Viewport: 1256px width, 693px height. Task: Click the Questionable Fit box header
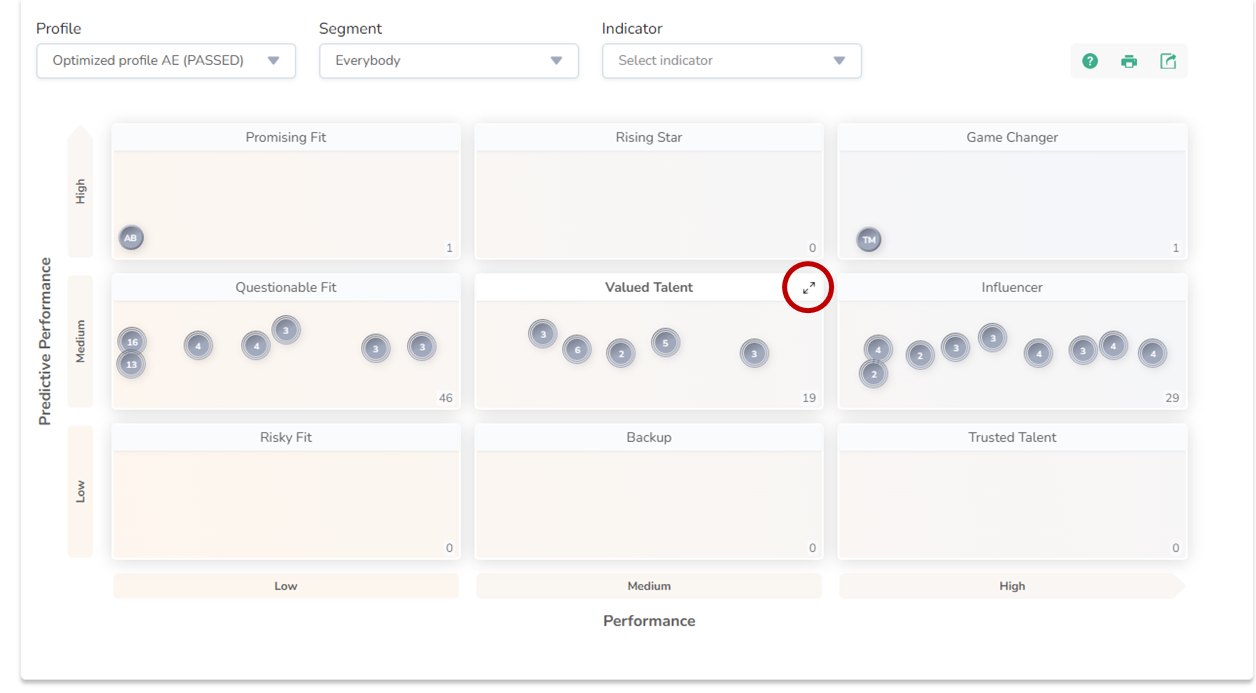[286, 288]
